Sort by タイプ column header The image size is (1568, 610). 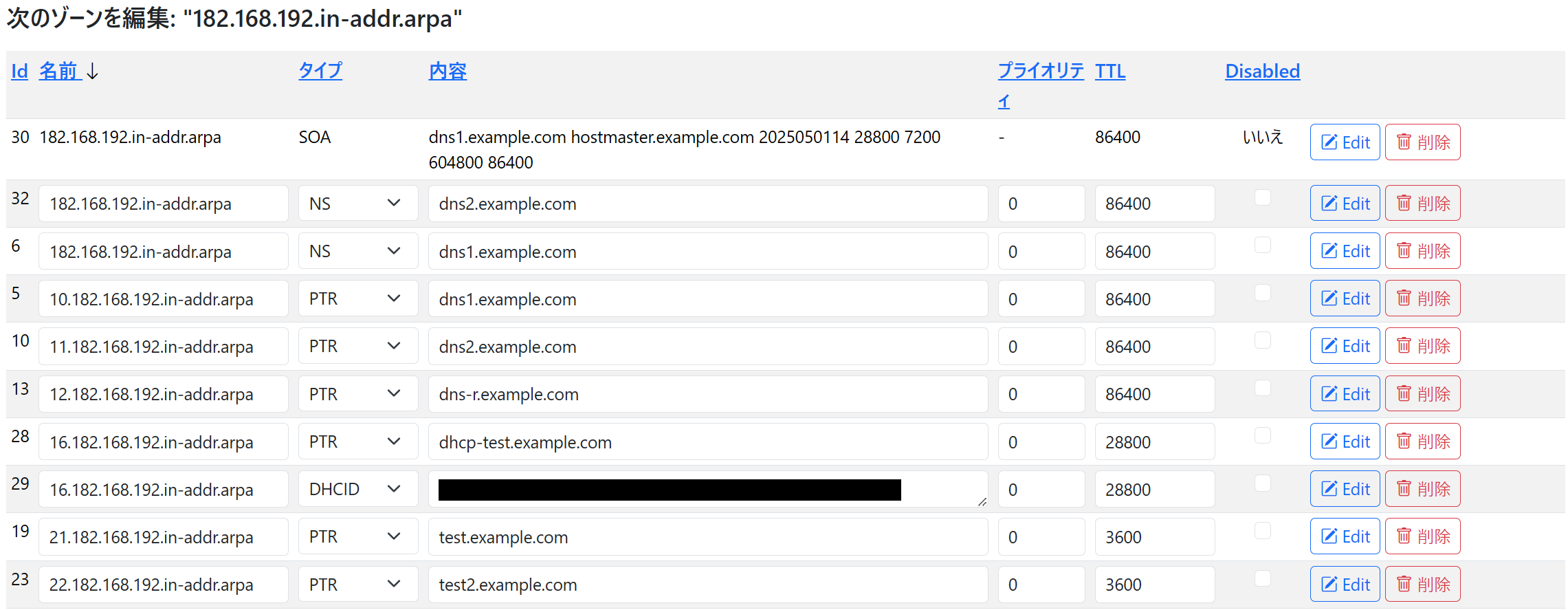[320, 71]
